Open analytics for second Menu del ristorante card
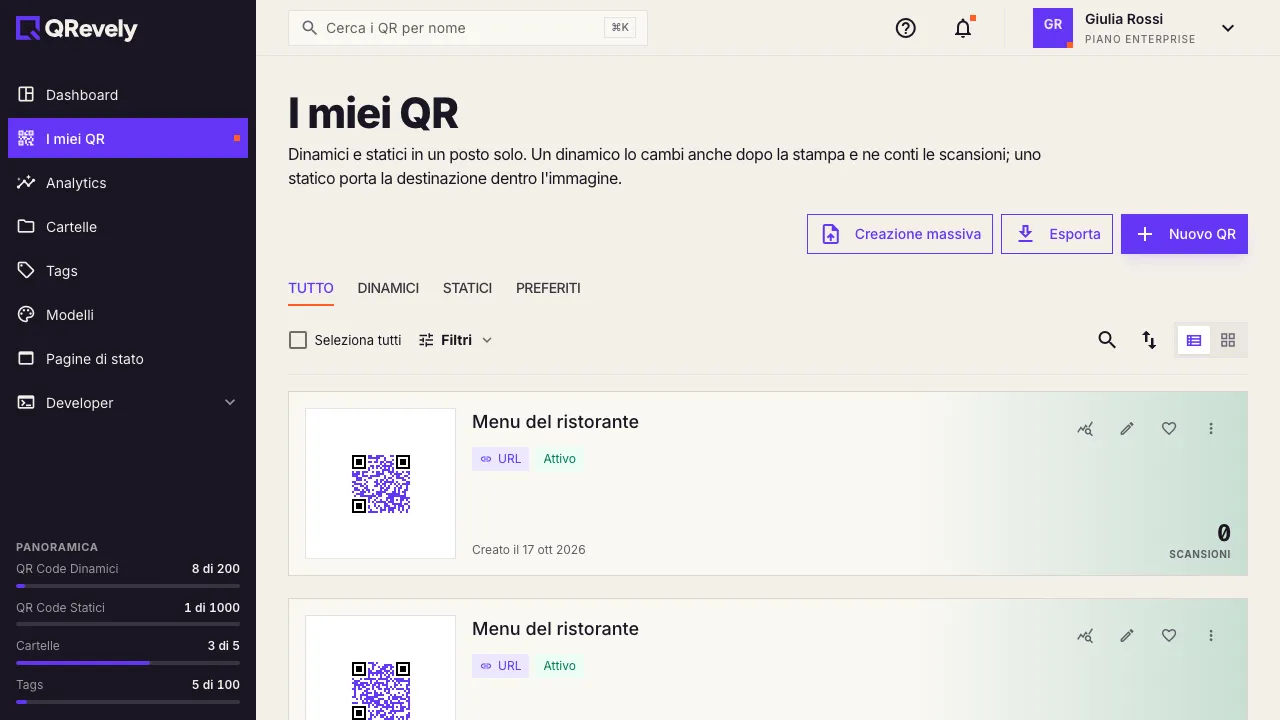 click(1085, 635)
